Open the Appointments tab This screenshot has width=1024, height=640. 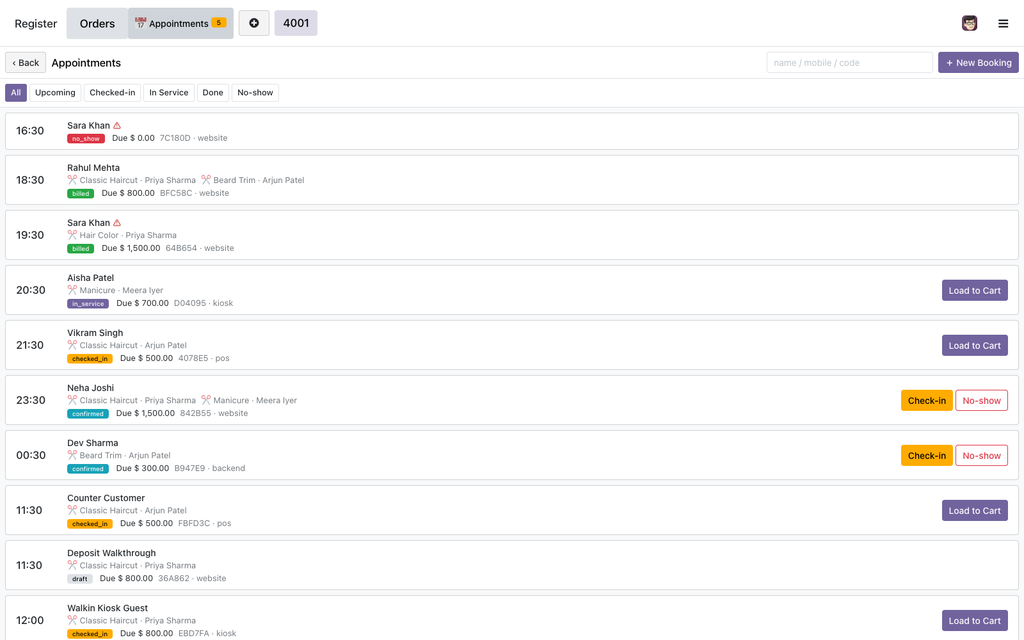[x=180, y=24]
